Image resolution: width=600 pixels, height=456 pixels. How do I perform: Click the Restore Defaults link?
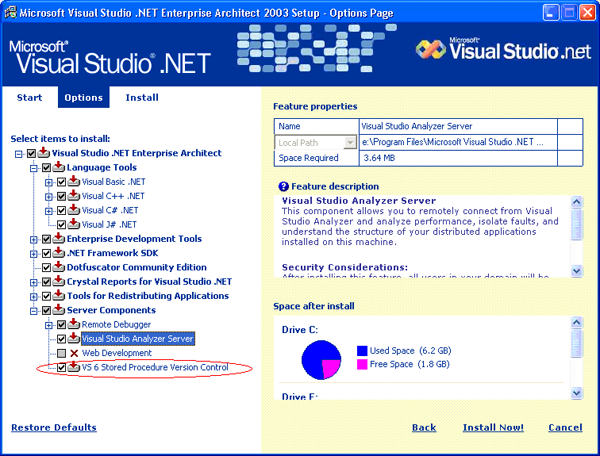[53, 428]
